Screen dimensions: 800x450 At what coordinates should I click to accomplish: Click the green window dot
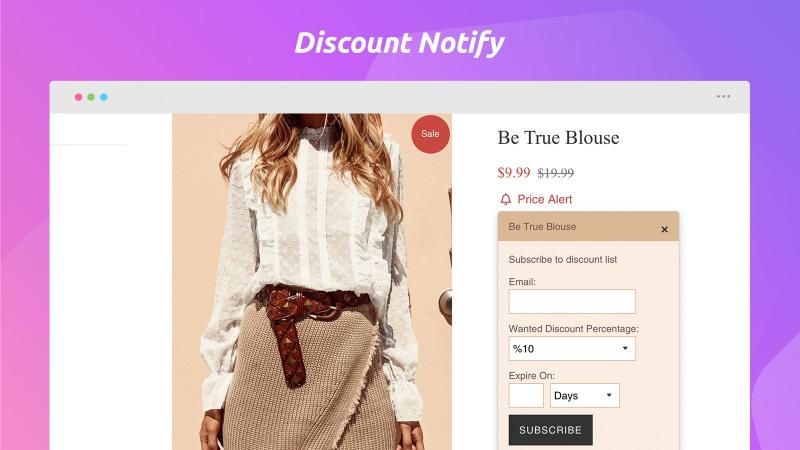tap(91, 97)
